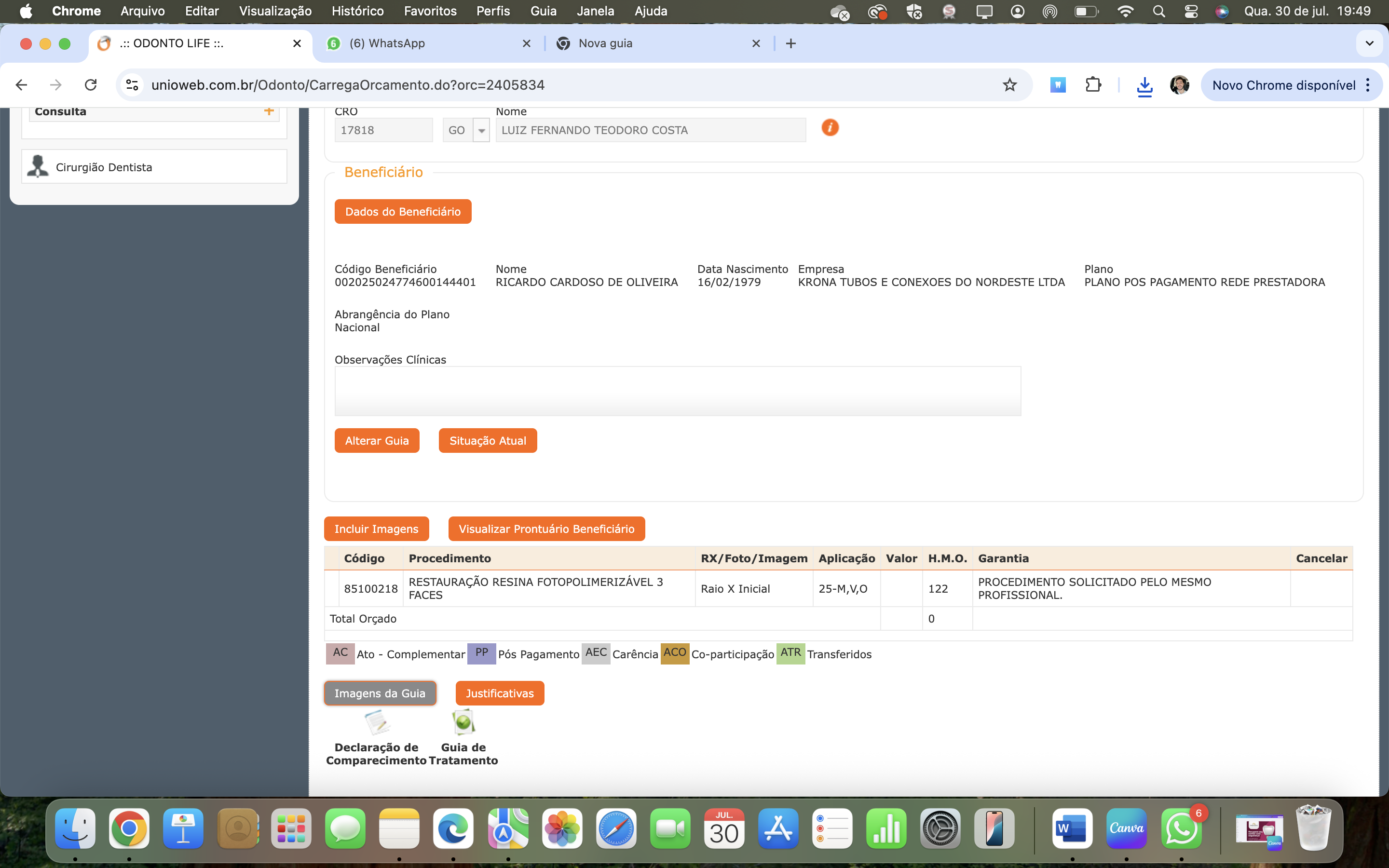The height and width of the screenshot is (868, 1389).
Task: Click the orange info icon beside Nome field
Action: click(830, 127)
